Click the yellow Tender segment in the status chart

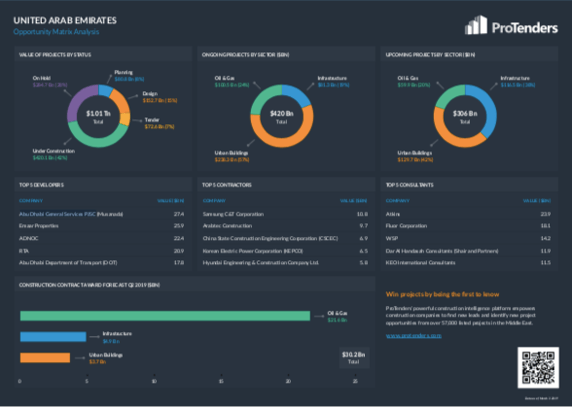125,119
